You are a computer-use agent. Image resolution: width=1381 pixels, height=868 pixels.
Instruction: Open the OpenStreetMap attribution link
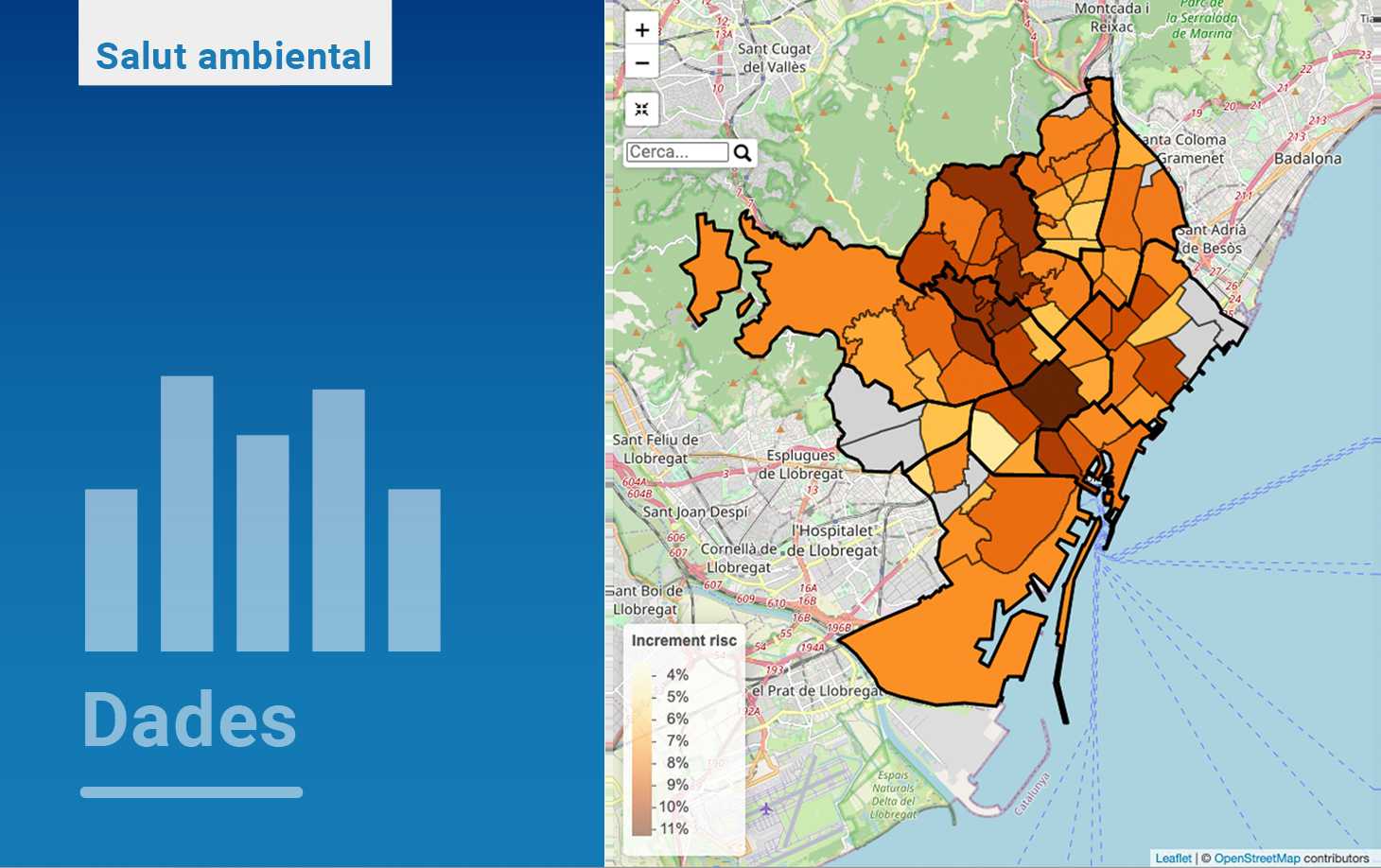pyautogui.click(x=1256, y=859)
